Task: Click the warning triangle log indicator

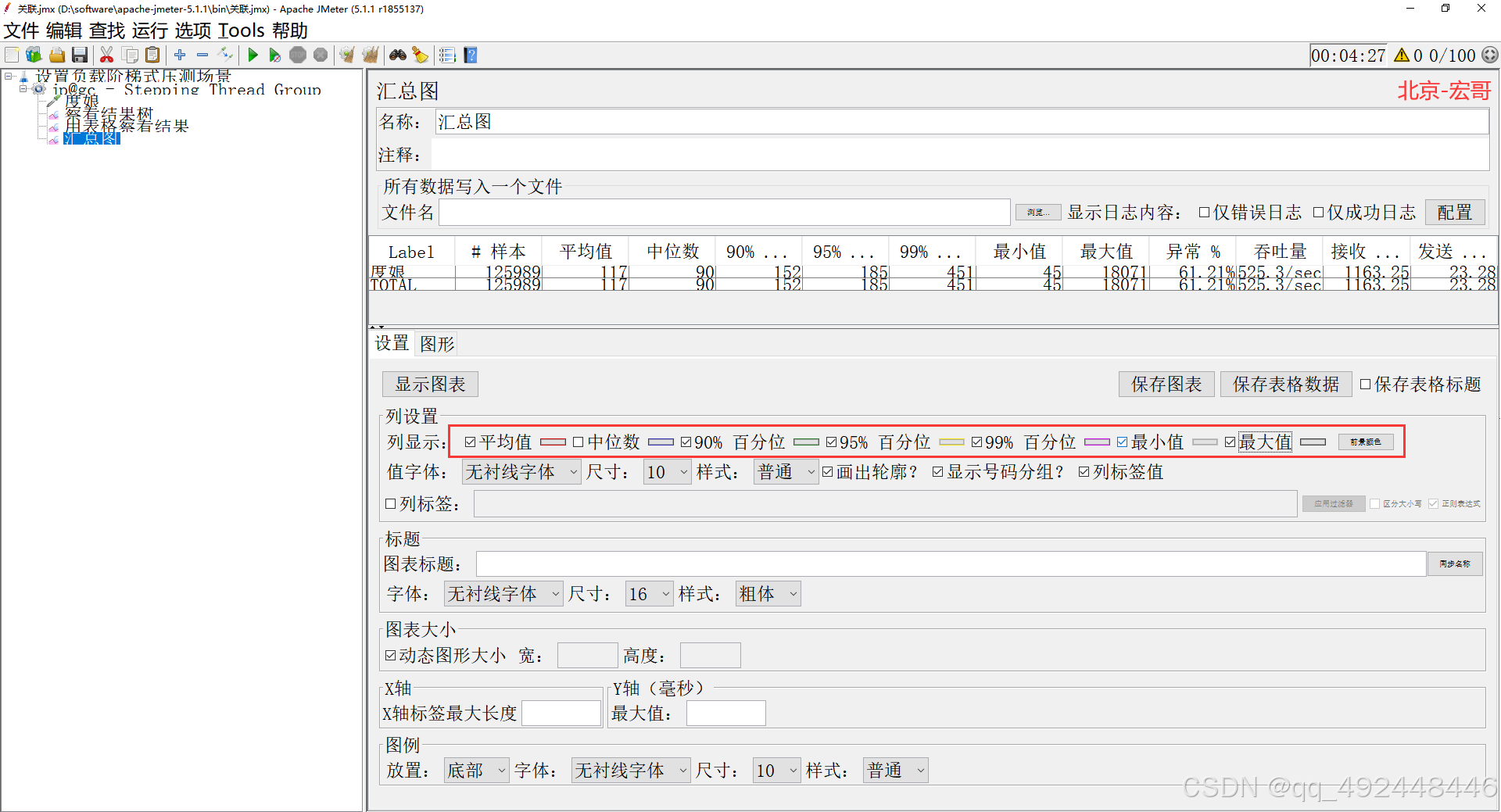Action: tap(1402, 55)
